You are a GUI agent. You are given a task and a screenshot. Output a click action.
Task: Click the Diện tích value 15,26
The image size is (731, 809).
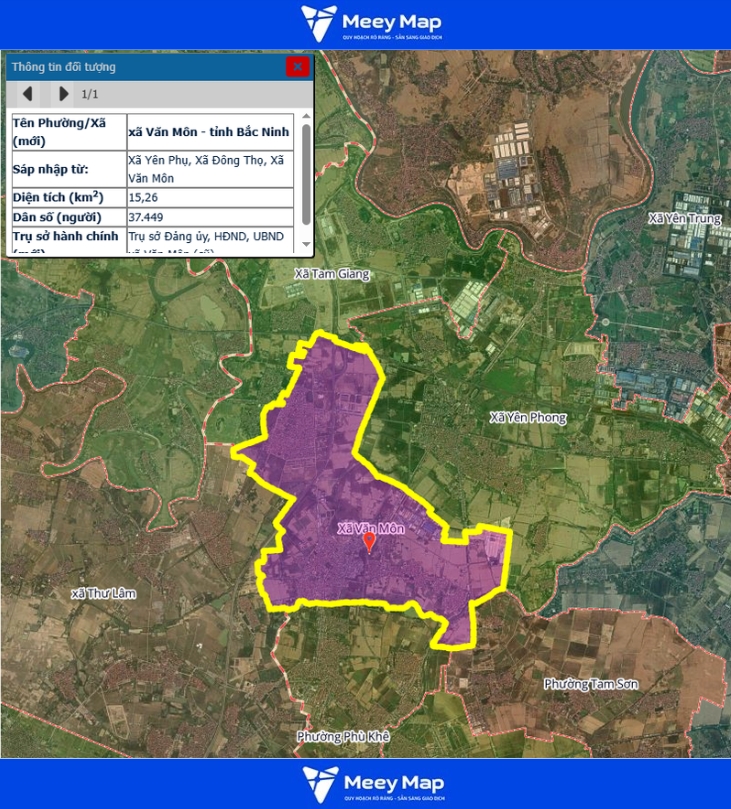143,197
